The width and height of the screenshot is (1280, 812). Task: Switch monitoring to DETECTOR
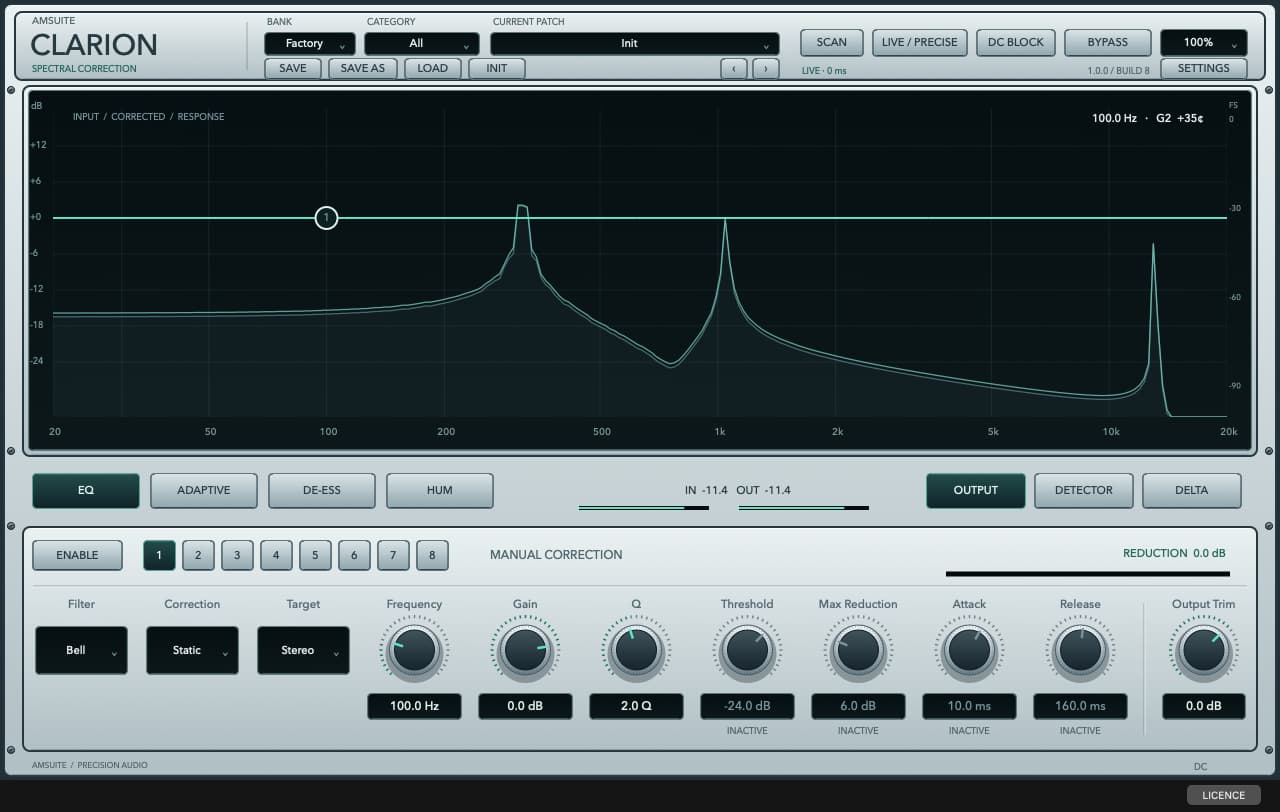click(1084, 490)
